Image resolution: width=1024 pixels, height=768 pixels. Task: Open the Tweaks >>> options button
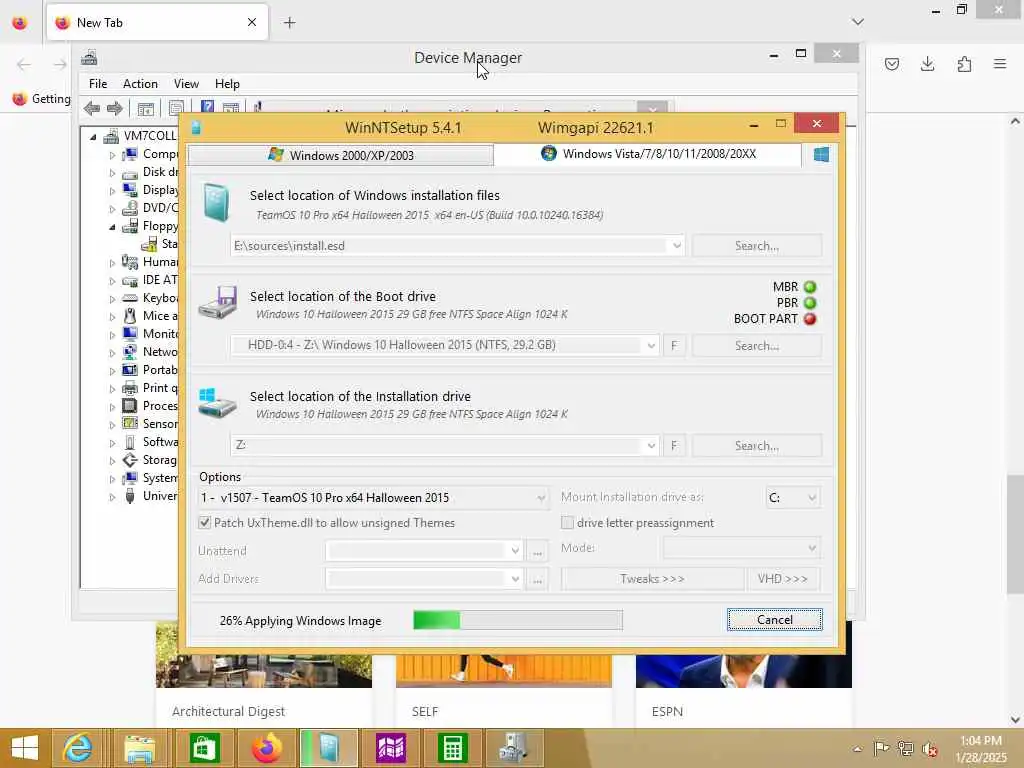point(652,579)
